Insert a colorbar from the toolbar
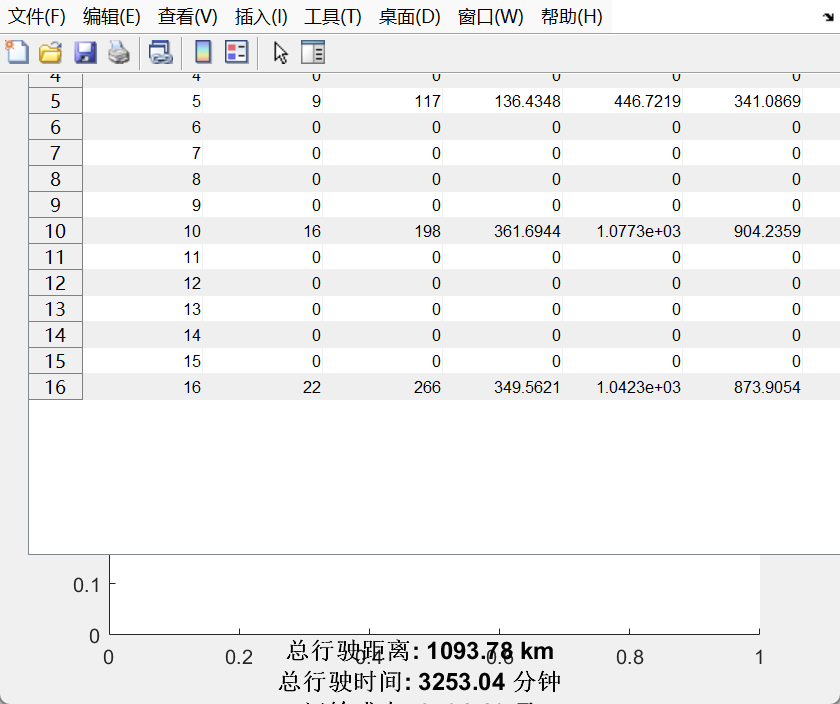Viewport: 840px width, 704px height. (x=203, y=53)
